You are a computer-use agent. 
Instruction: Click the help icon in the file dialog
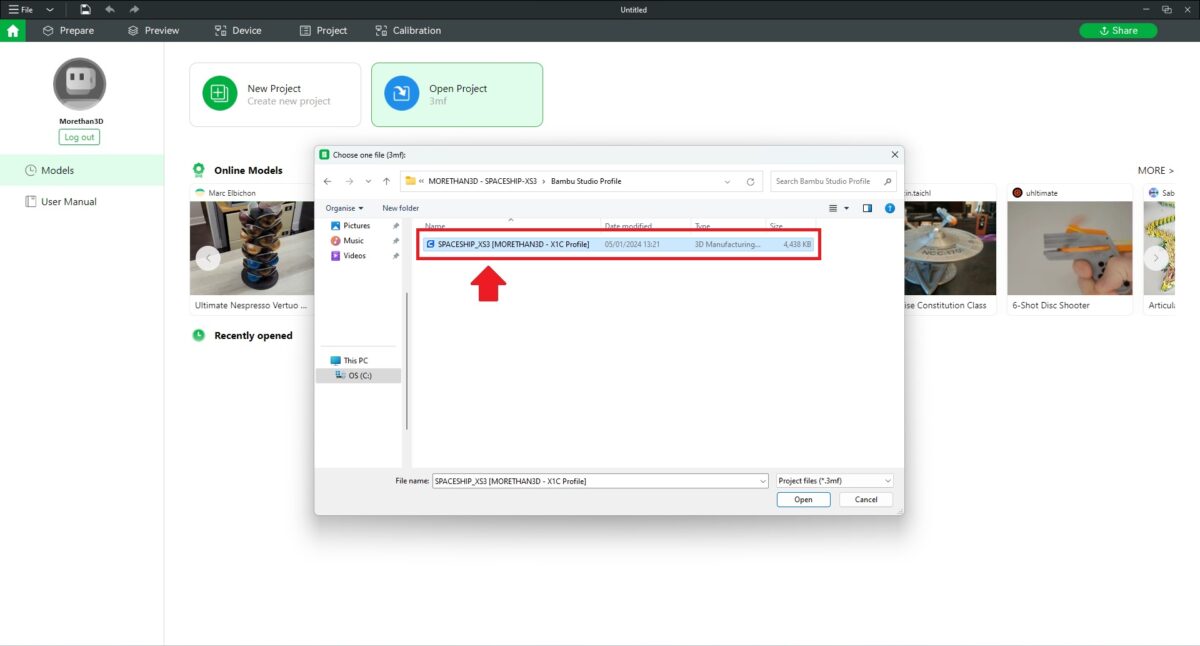(x=889, y=208)
